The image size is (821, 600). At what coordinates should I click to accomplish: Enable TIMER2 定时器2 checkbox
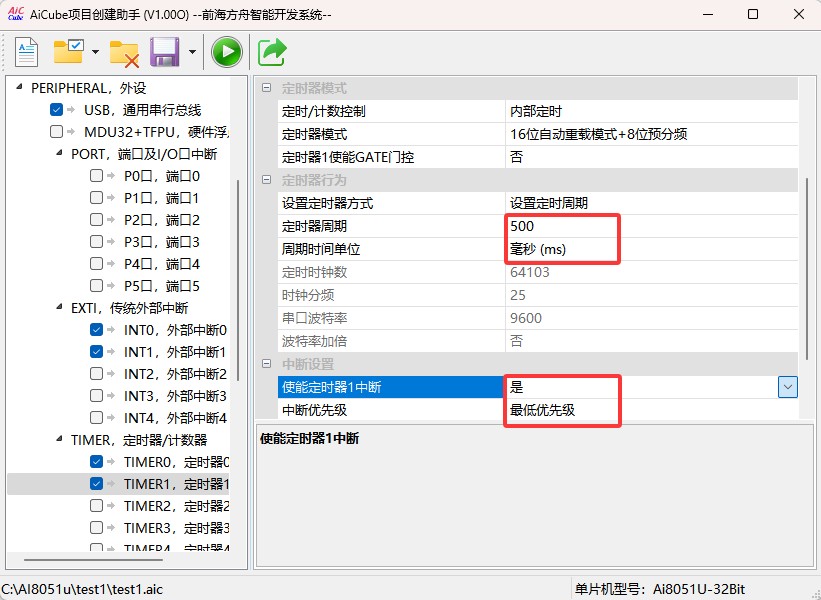[x=96, y=505]
